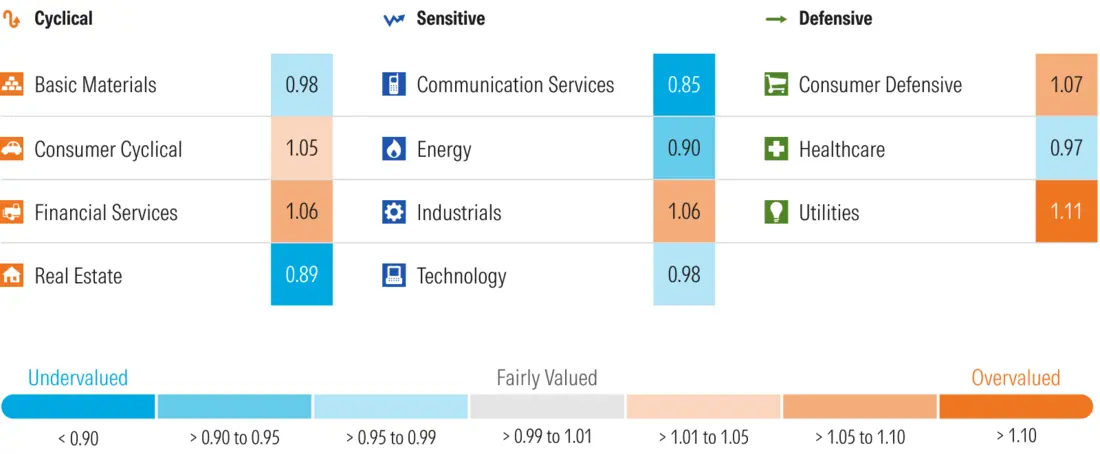Click the Undervalued legend label
Image resolution: width=1100 pixels, height=454 pixels.
point(78,378)
